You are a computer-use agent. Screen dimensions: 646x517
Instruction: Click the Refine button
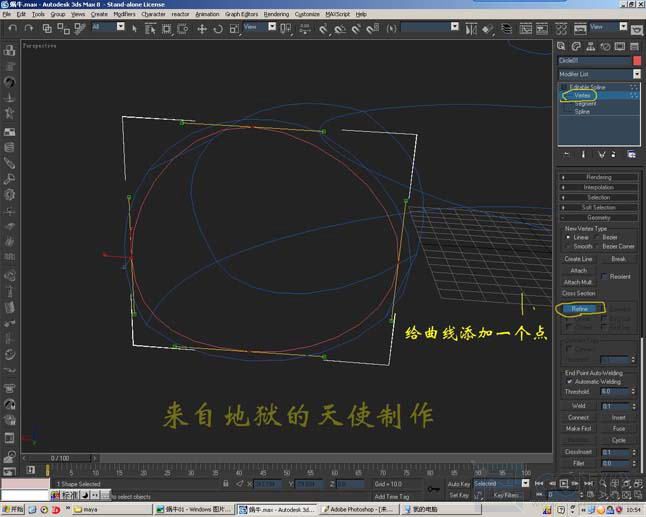click(580, 309)
